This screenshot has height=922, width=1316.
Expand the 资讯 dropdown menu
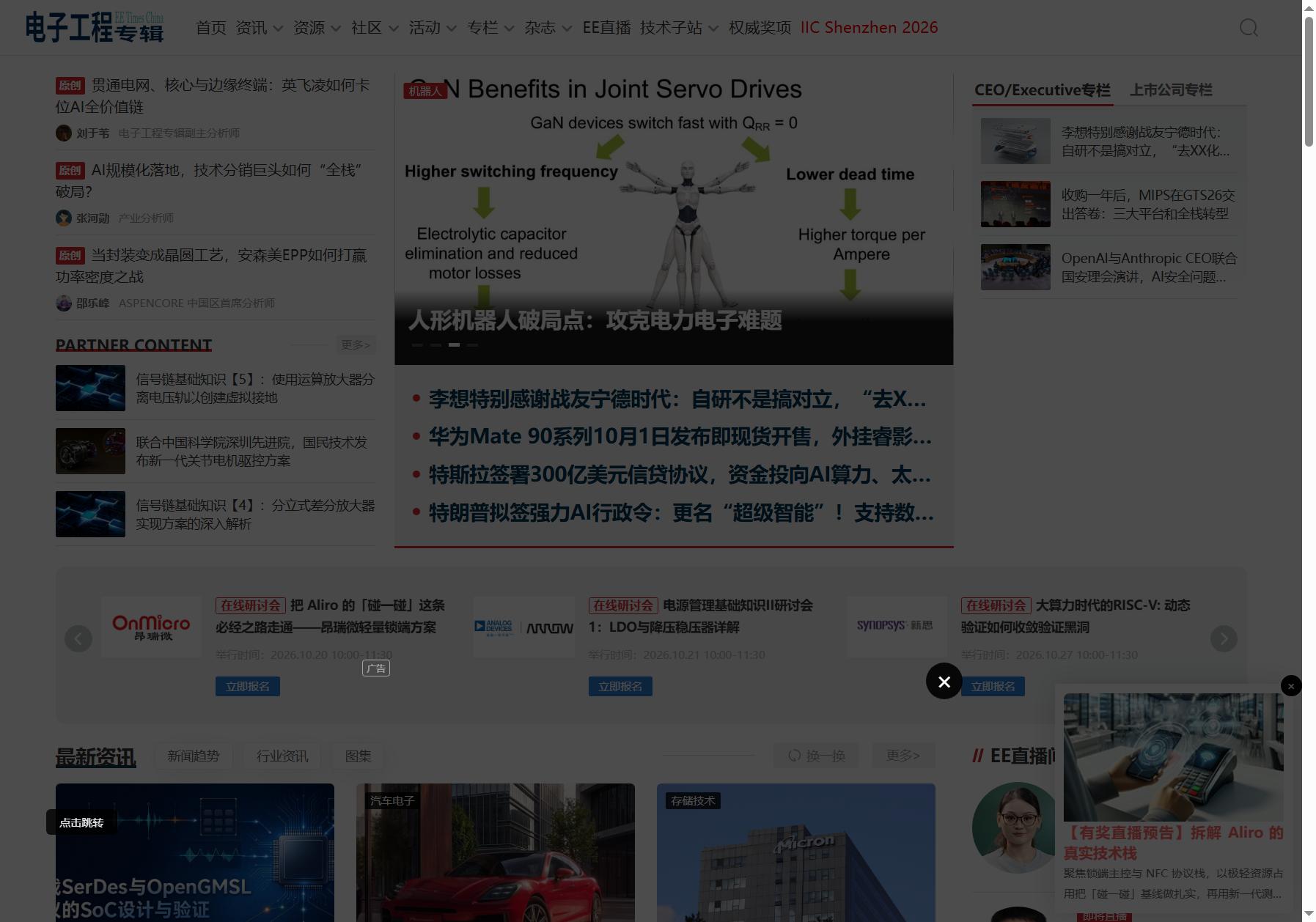260,28
